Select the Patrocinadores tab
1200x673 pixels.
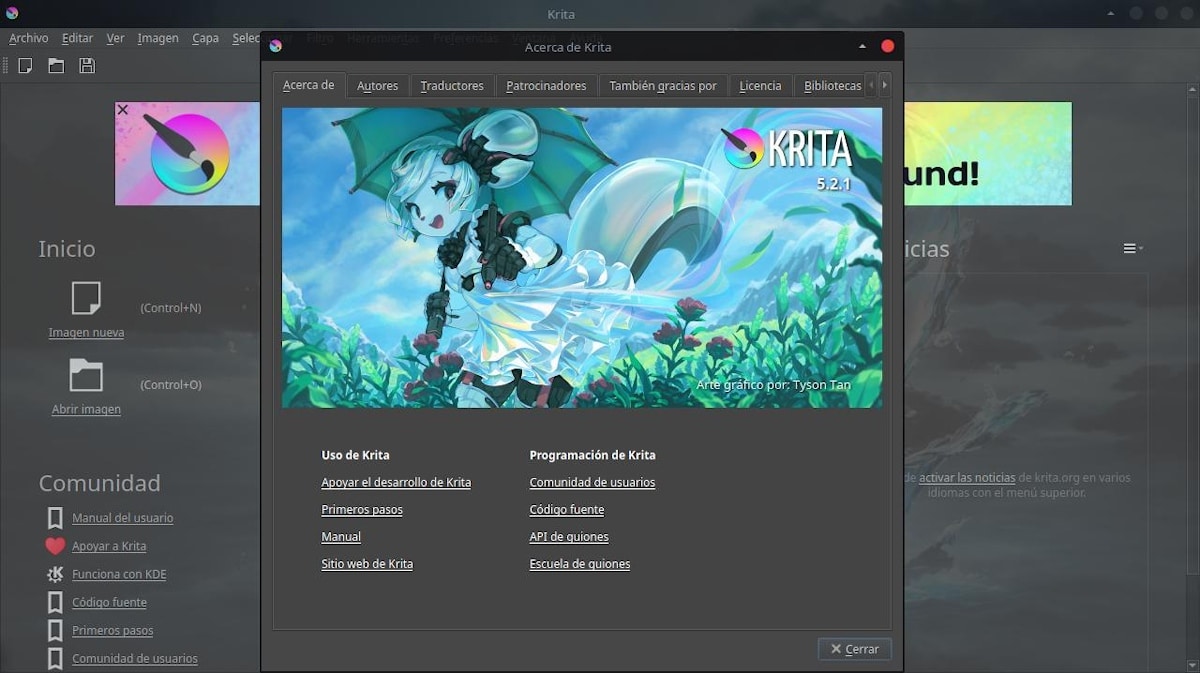(546, 86)
